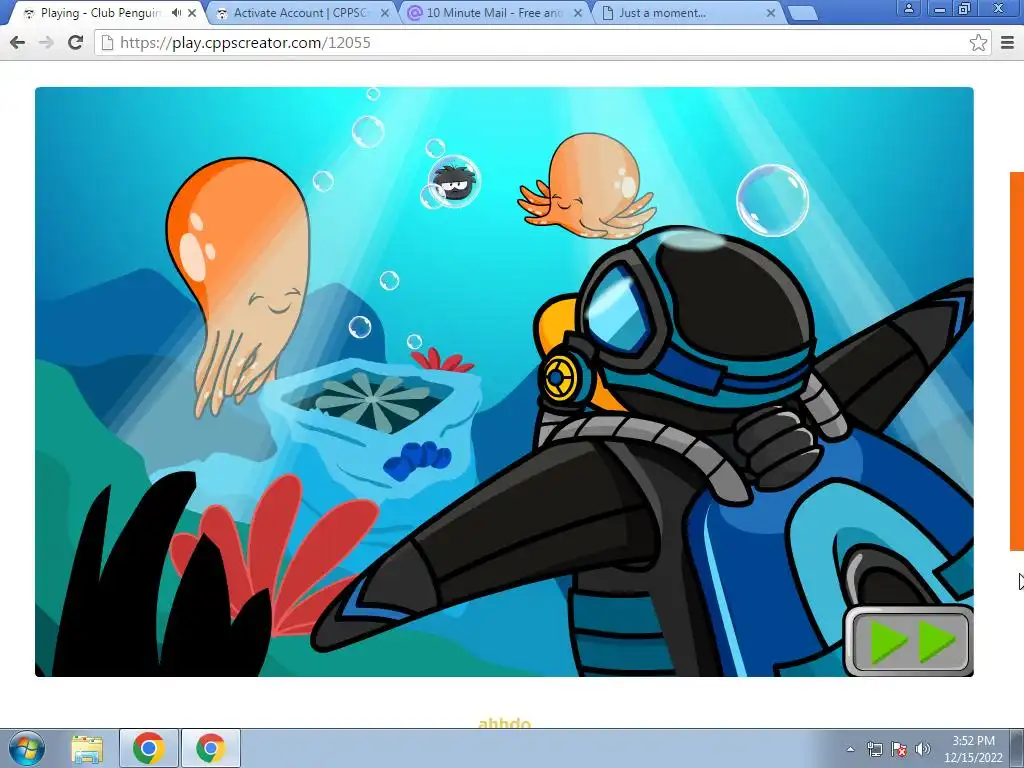Open the Action Center flag icon
This screenshot has width=1024, height=768.
tap(899, 749)
